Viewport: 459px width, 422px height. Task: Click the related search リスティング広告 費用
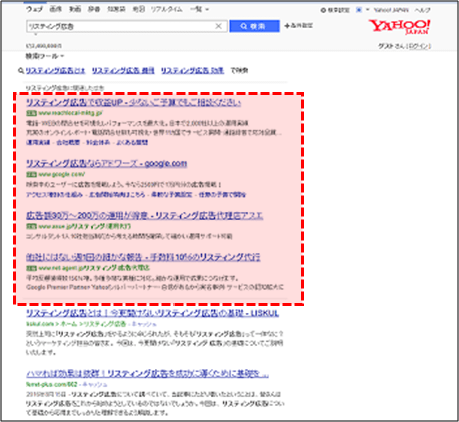click(x=123, y=71)
